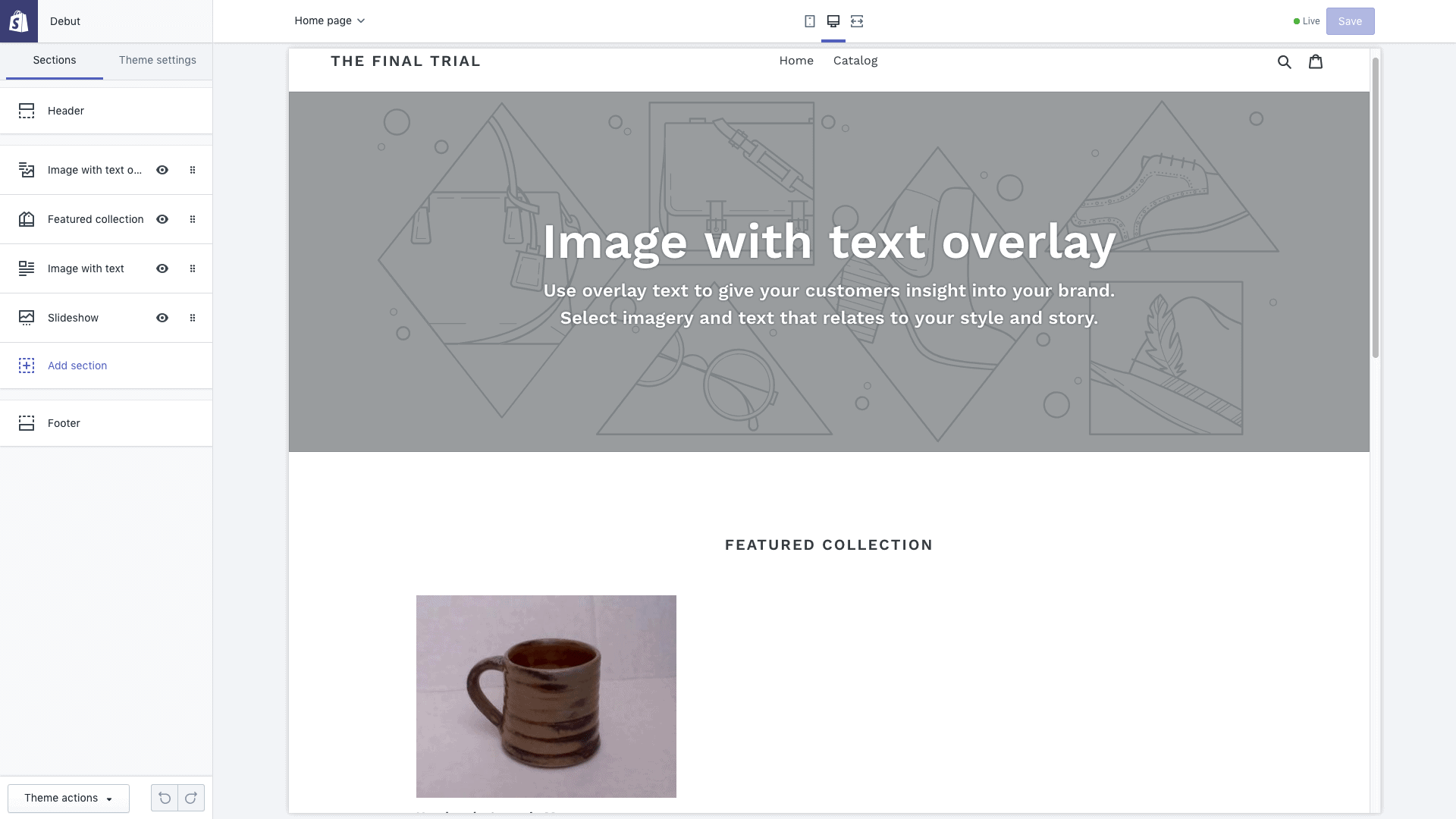
Task: Click the Image with text section icon
Action: (x=27, y=268)
